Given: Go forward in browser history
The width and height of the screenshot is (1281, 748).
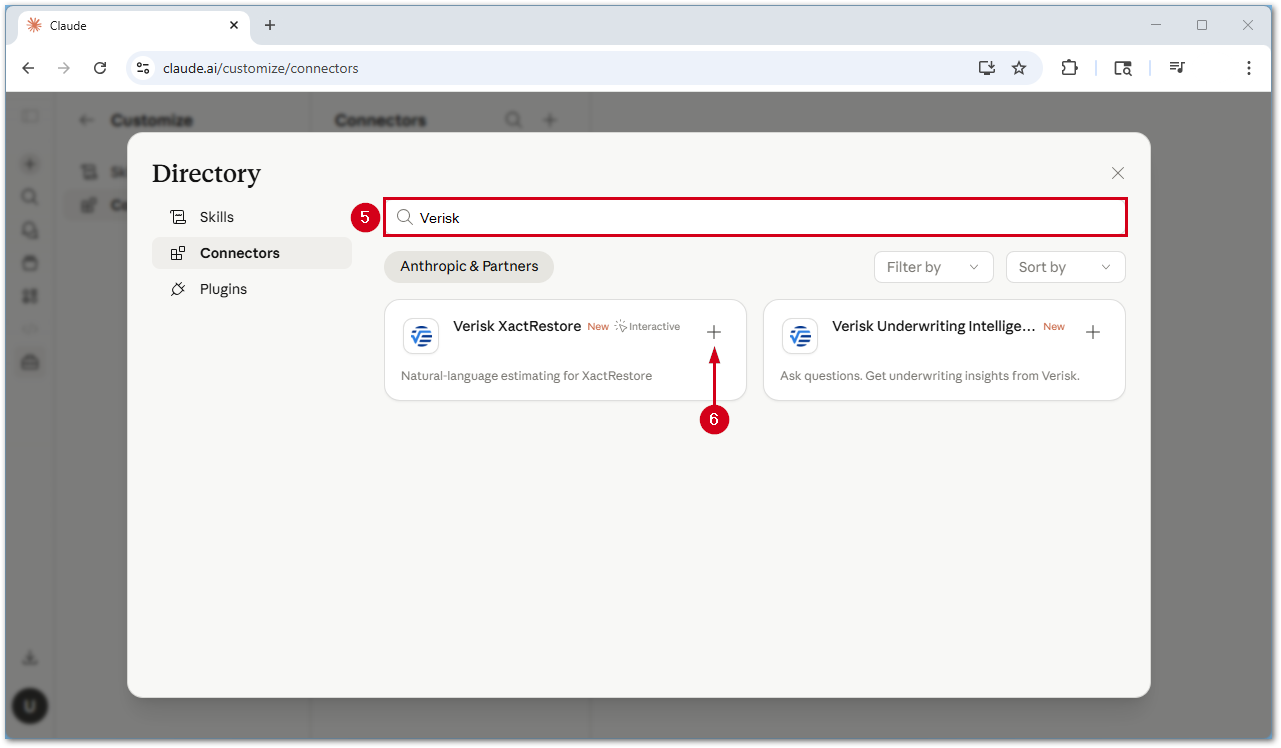Looking at the screenshot, I should coord(64,68).
